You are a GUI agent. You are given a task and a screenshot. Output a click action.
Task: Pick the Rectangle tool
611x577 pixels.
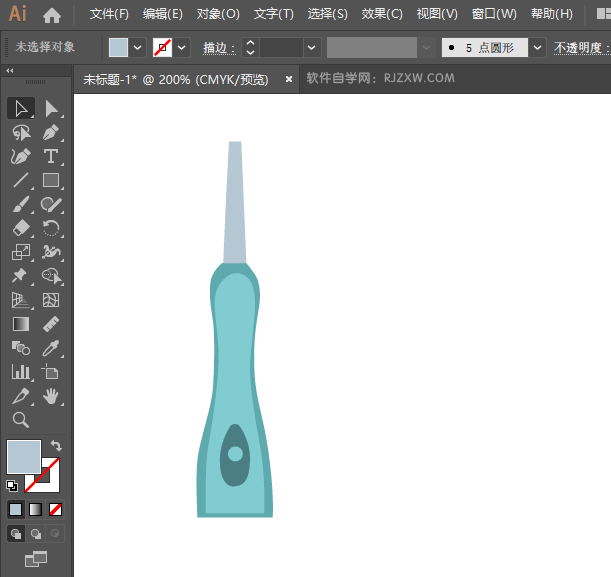pos(51,181)
